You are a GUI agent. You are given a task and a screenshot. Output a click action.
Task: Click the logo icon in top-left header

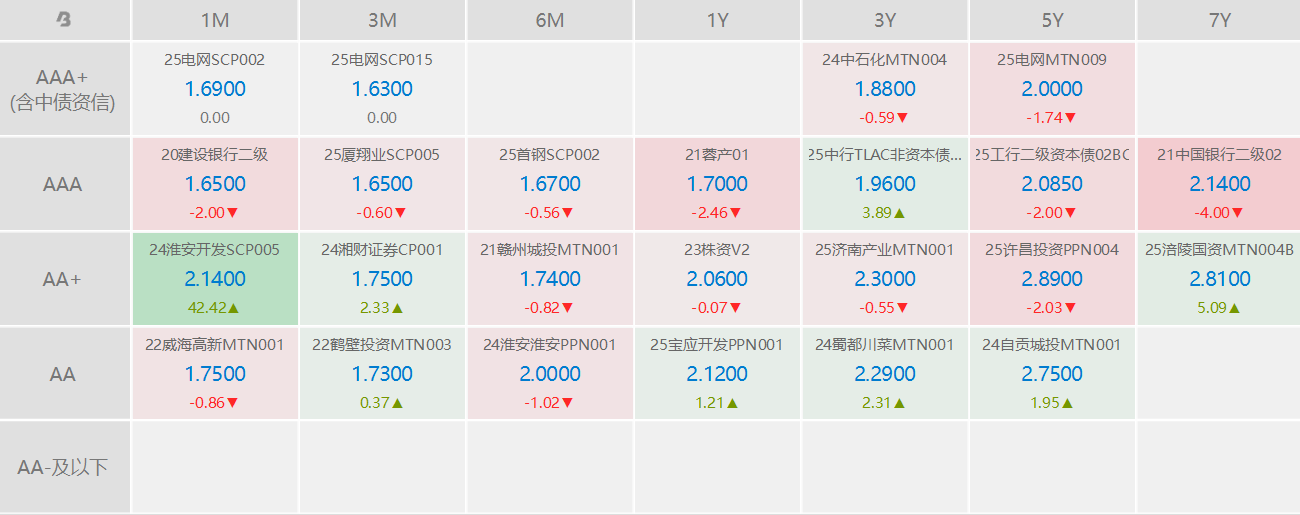click(x=64, y=19)
